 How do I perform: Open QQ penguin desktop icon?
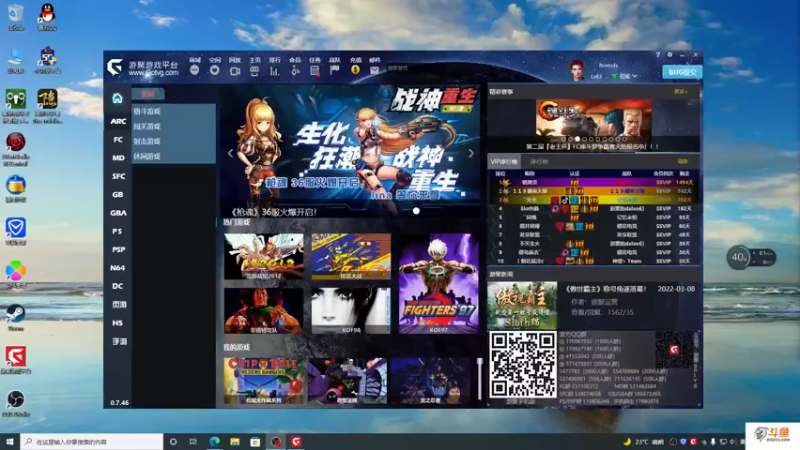(x=47, y=17)
